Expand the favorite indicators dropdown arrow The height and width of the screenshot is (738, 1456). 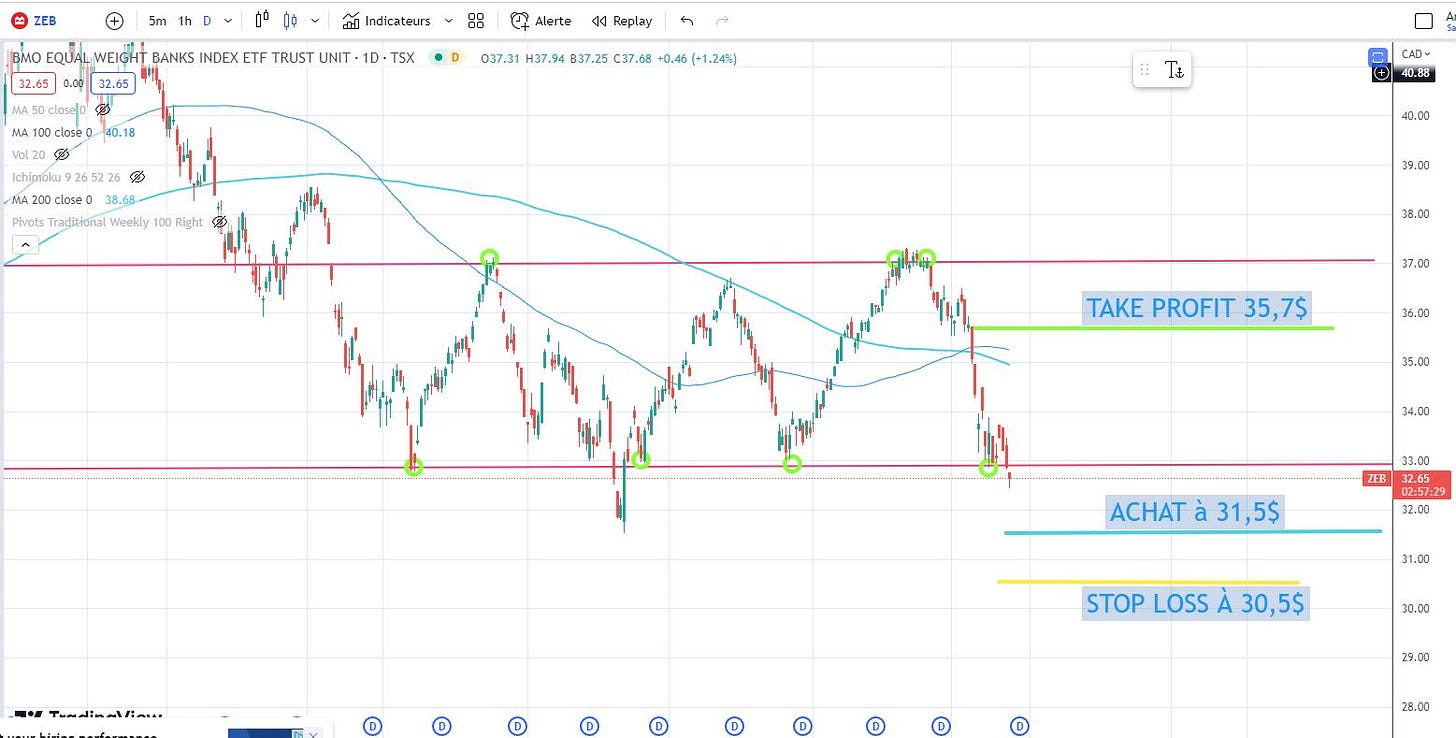[x=448, y=20]
